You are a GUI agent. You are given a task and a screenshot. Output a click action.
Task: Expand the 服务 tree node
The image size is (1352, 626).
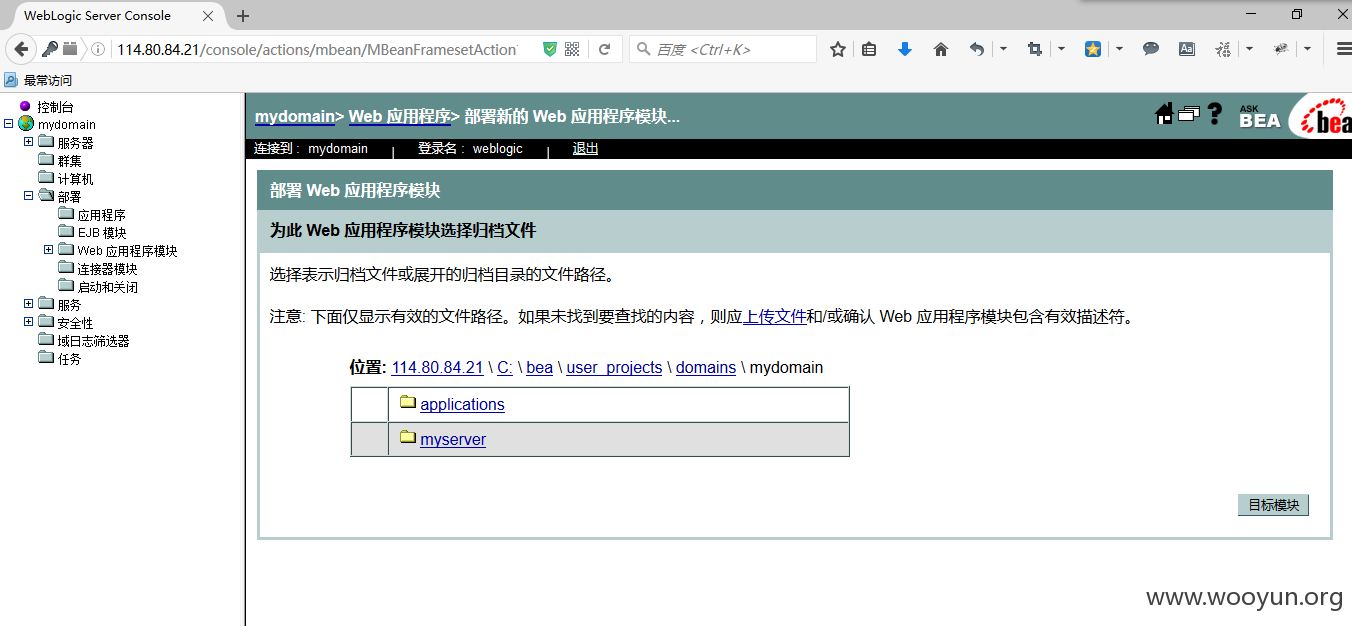click(28, 304)
